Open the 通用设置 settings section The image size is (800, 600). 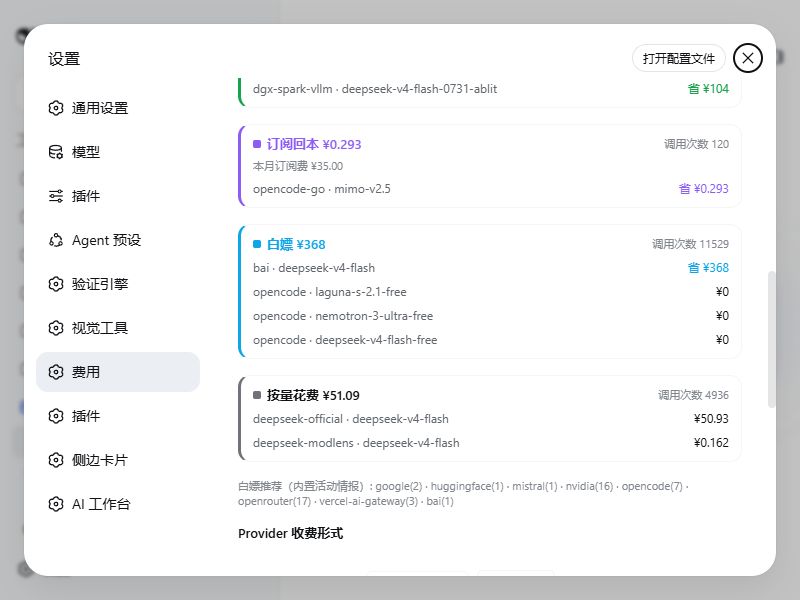pyautogui.click(x=118, y=108)
